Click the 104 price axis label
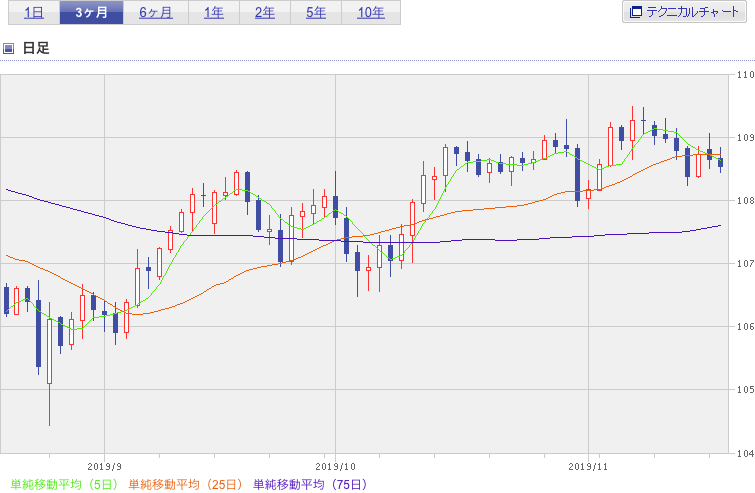 745,453
